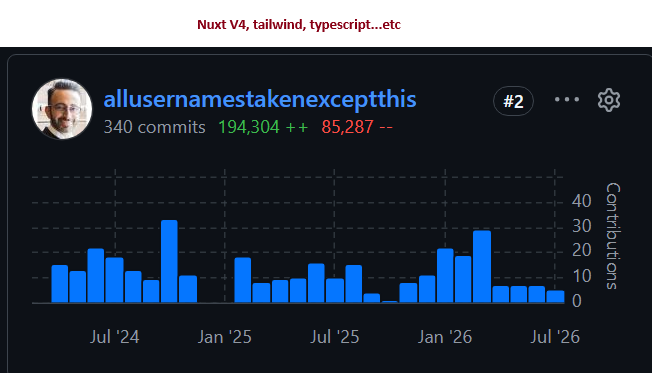This screenshot has height=373, width=652.
Task: Click the Jul '26 axis label
Action: pos(555,337)
